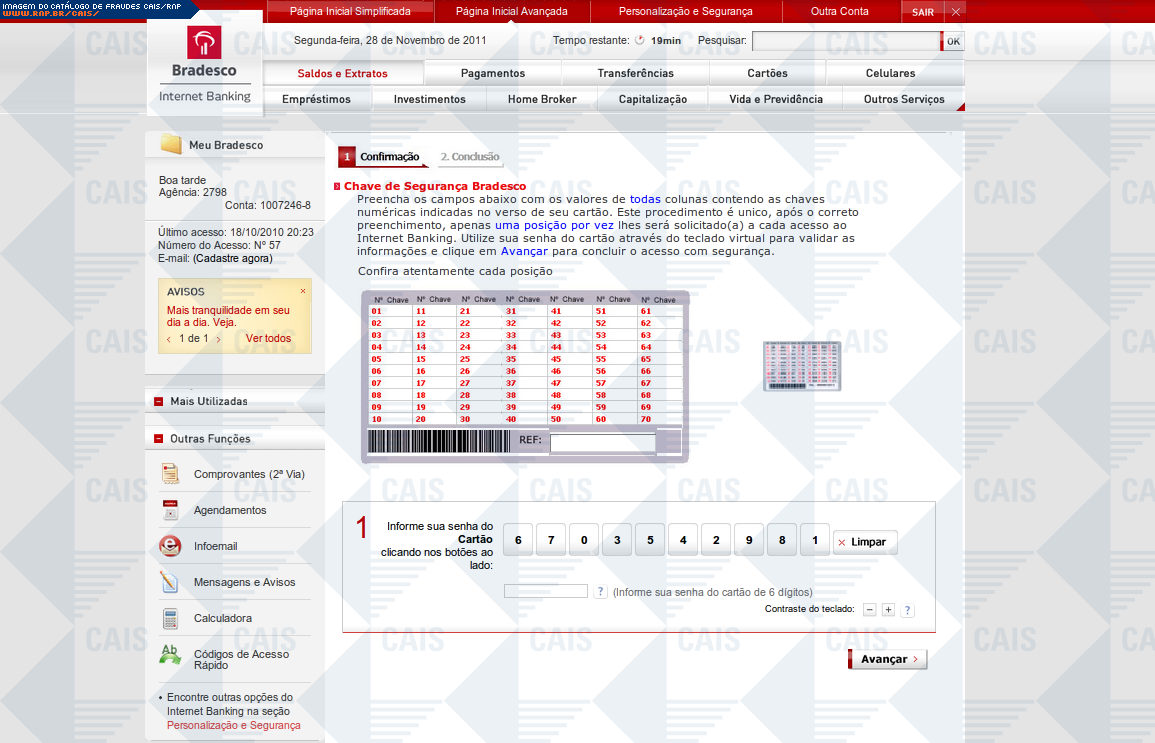Collapse the Mais Utilizadas section

click(x=159, y=402)
